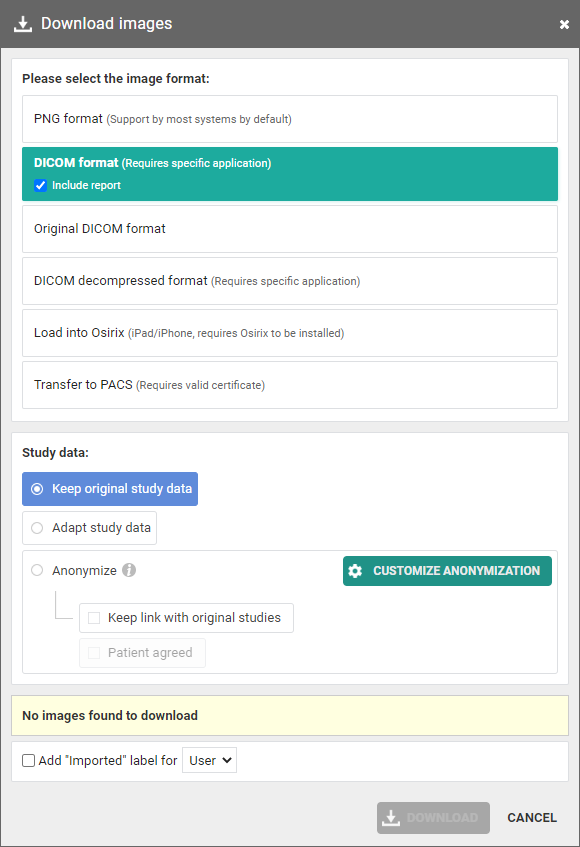Tick the Patient agreed checkbox
The image size is (580, 847).
pyautogui.click(x=94, y=653)
